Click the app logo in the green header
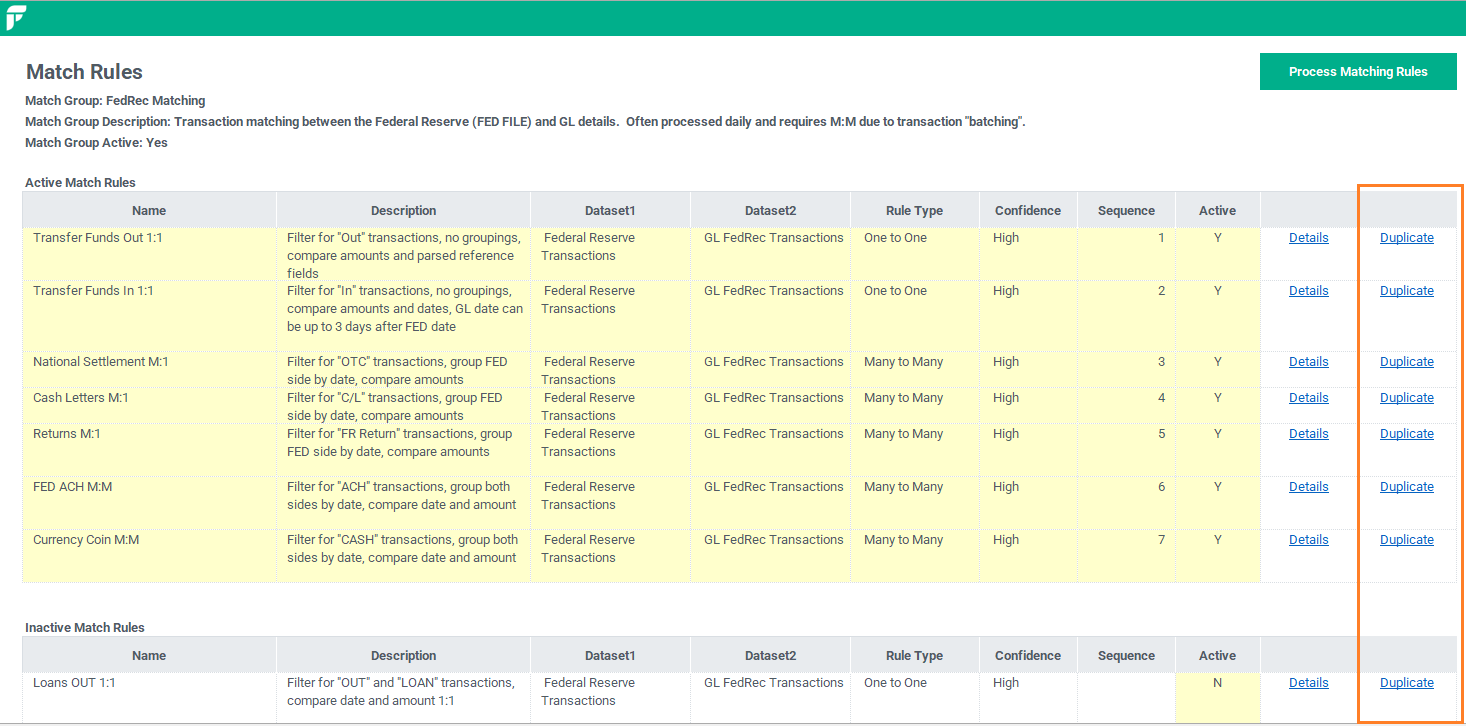 tap(16, 17)
